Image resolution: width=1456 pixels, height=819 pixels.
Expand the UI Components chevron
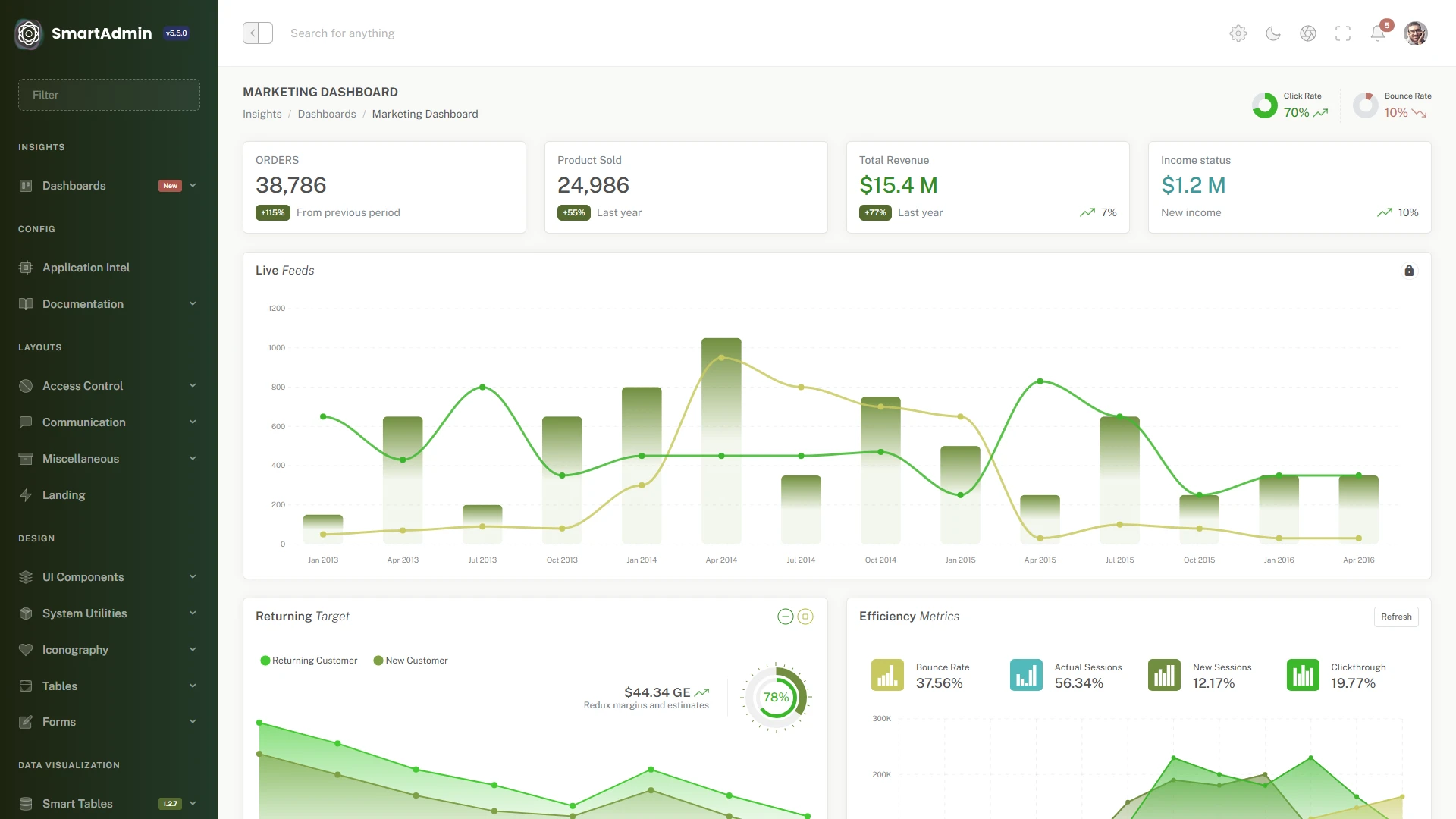click(193, 577)
